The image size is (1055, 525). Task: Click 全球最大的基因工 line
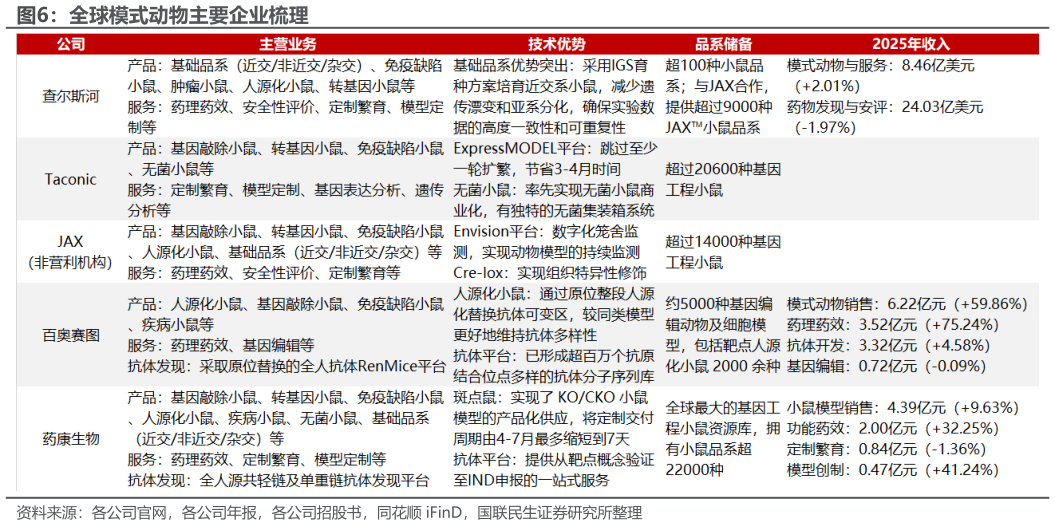coord(723,408)
